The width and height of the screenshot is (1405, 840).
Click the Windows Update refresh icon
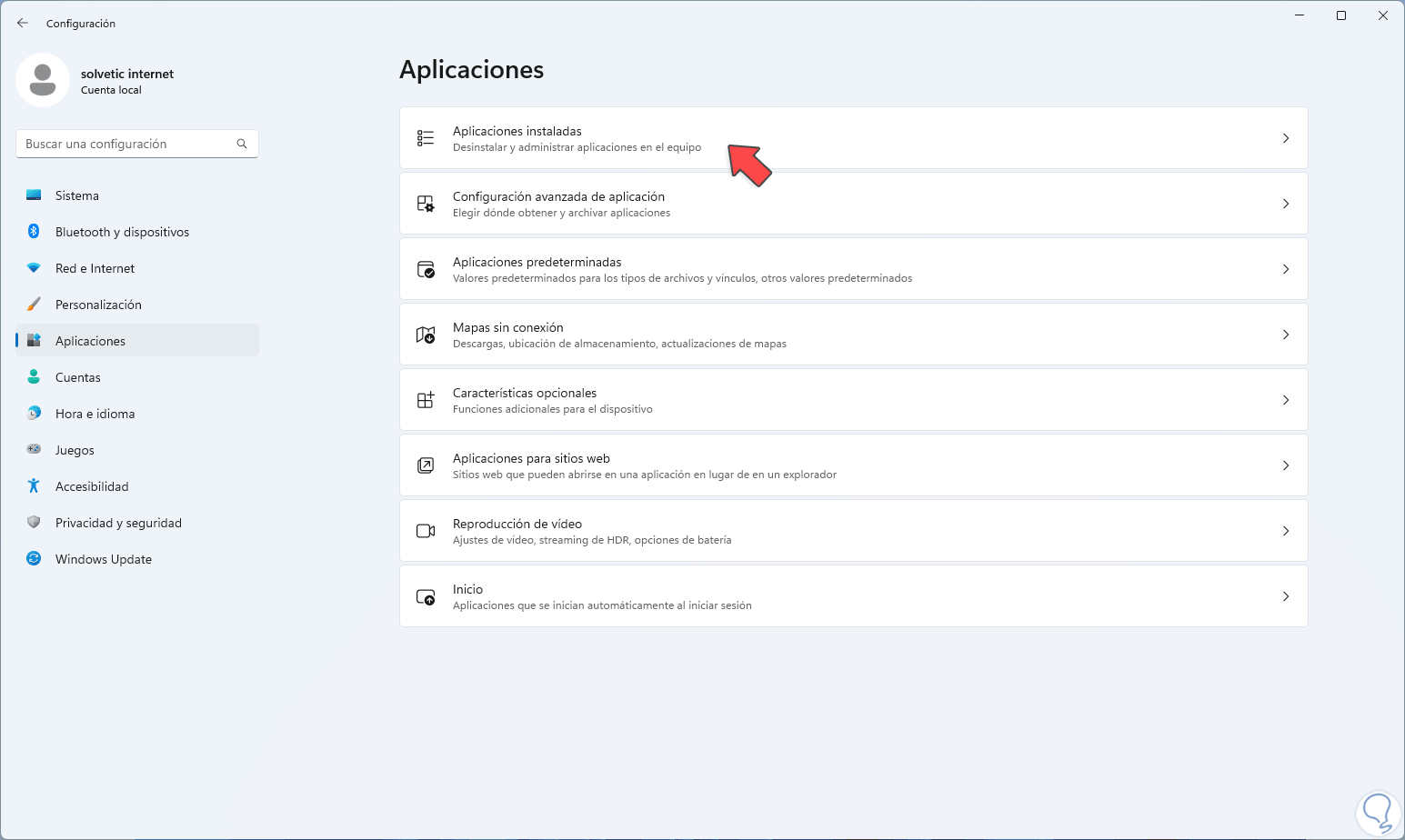[34, 559]
